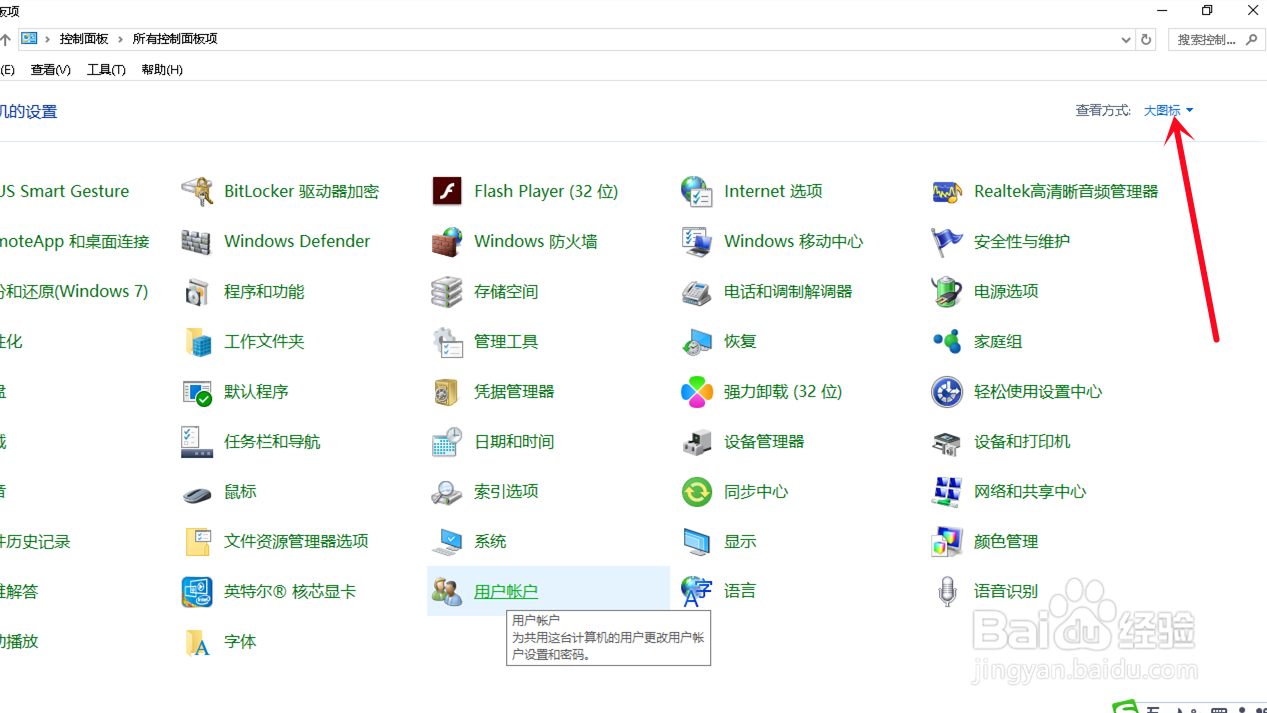
Task: Refresh the address bar location
Action: (1146, 40)
